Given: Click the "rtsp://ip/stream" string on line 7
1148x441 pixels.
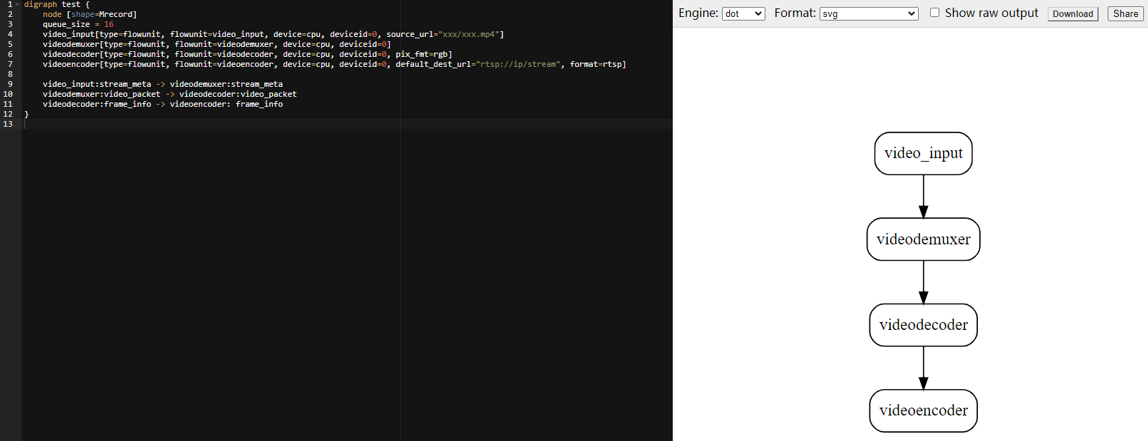Looking at the screenshot, I should (x=519, y=64).
